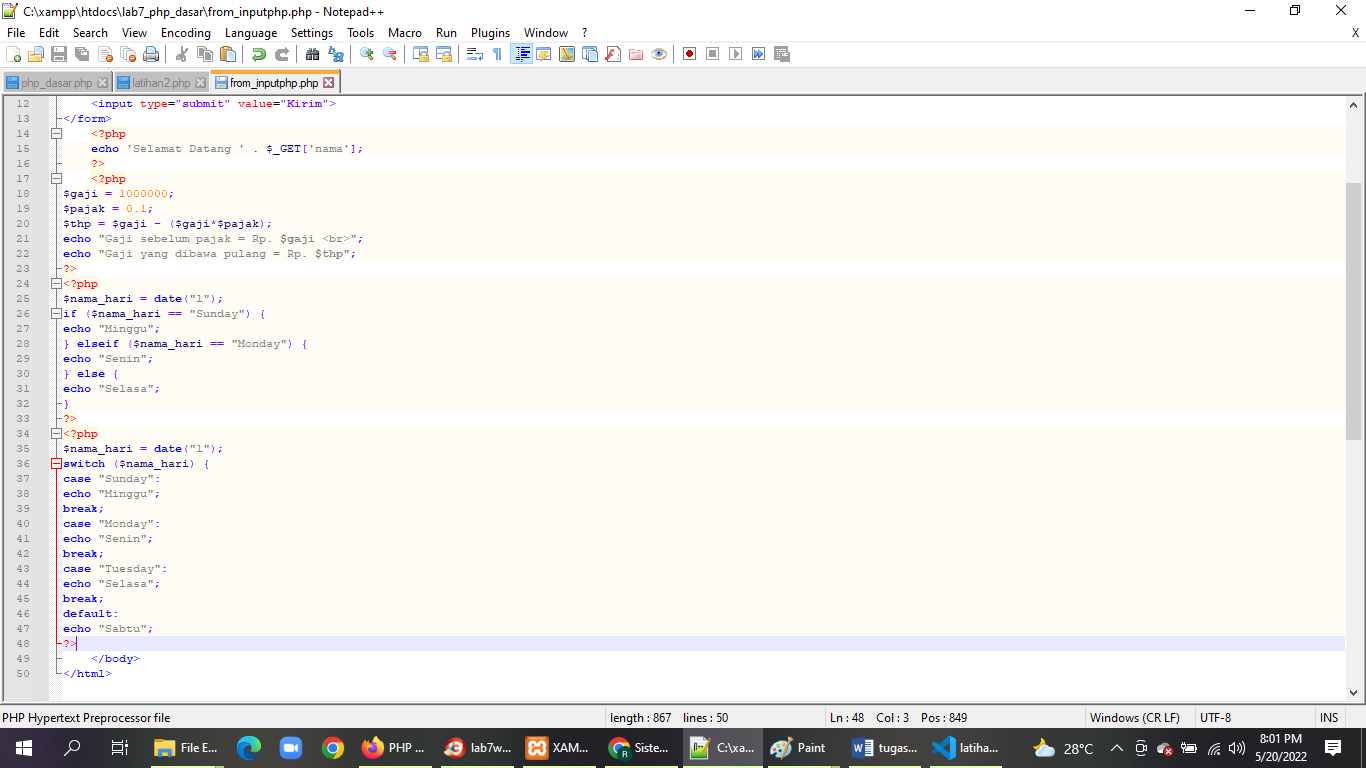
Task: Collapse the PHP block at line 24
Action: click(x=56, y=284)
